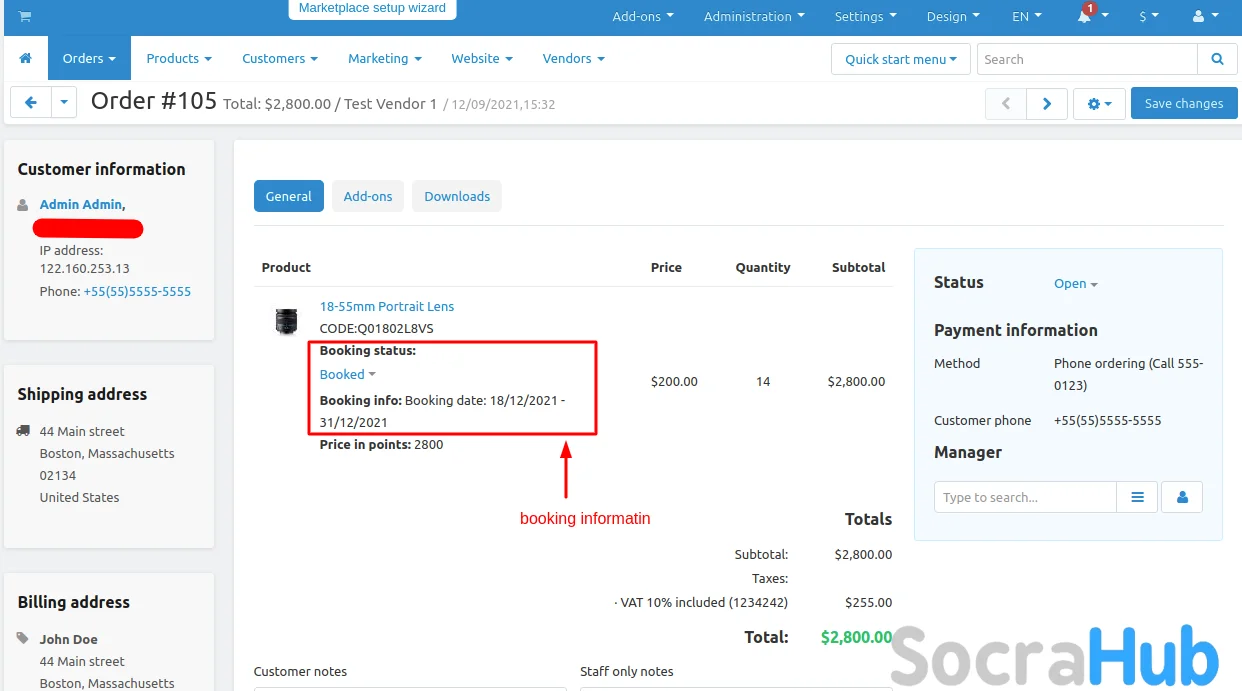Open the Quick start menu dropdown
Image resolution: width=1242 pixels, height=691 pixels.
coord(900,59)
